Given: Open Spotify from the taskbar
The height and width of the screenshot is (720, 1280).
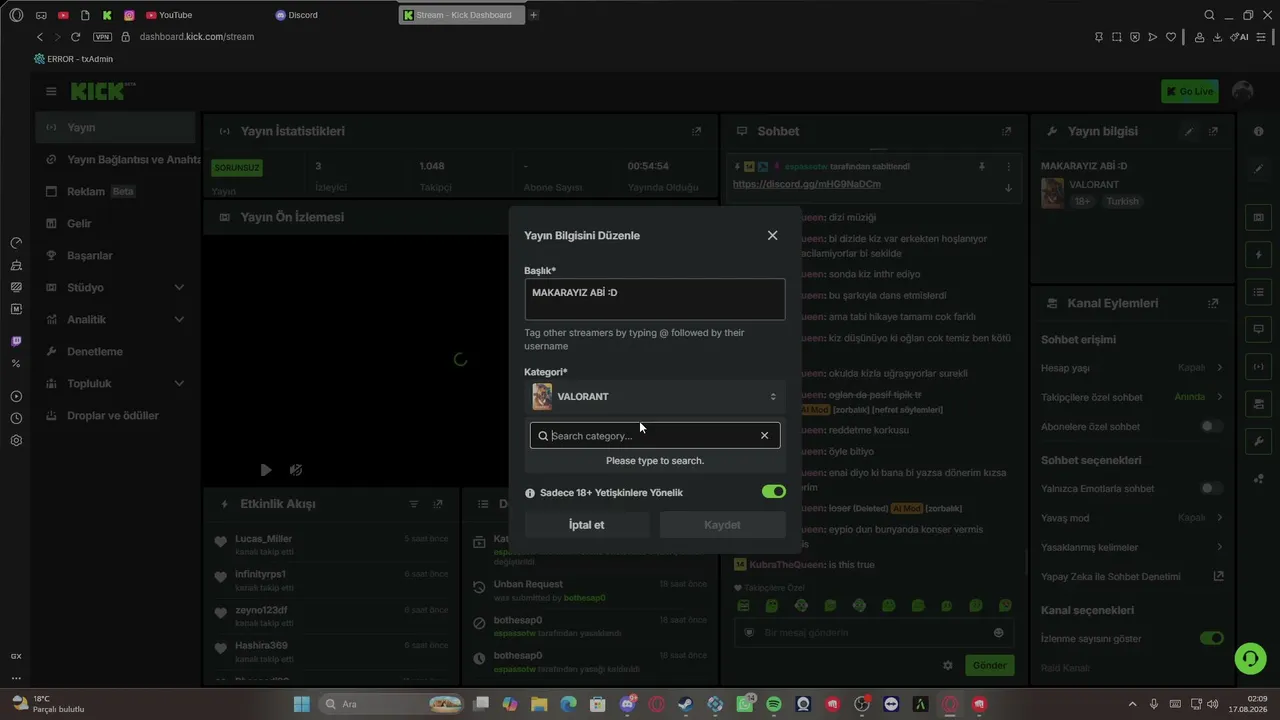Looking at the screenshot, I should pyautogui.click(x=774, y=704).
